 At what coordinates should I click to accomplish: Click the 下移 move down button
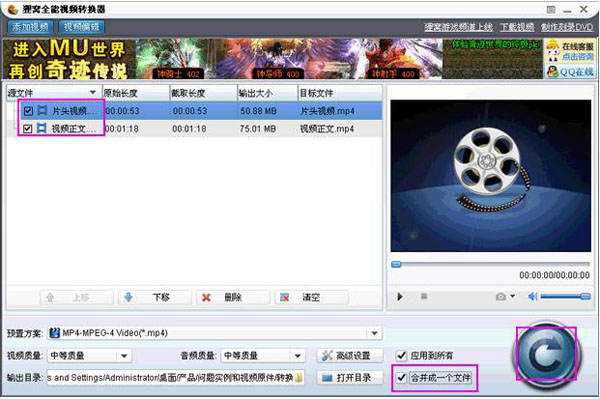(x=155, y=297)
